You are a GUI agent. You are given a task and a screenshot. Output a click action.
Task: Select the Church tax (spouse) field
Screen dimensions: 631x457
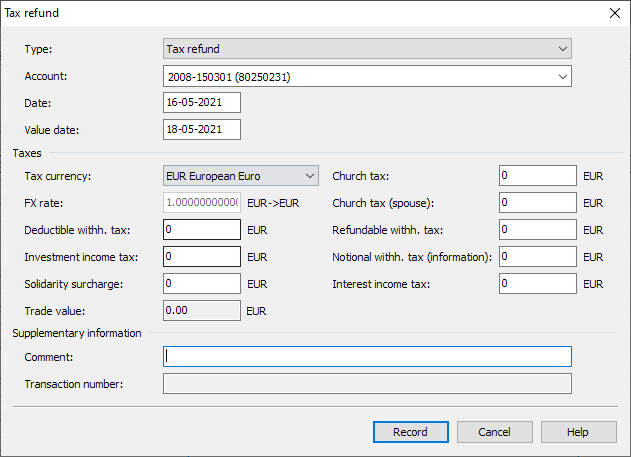pos(537,203)
